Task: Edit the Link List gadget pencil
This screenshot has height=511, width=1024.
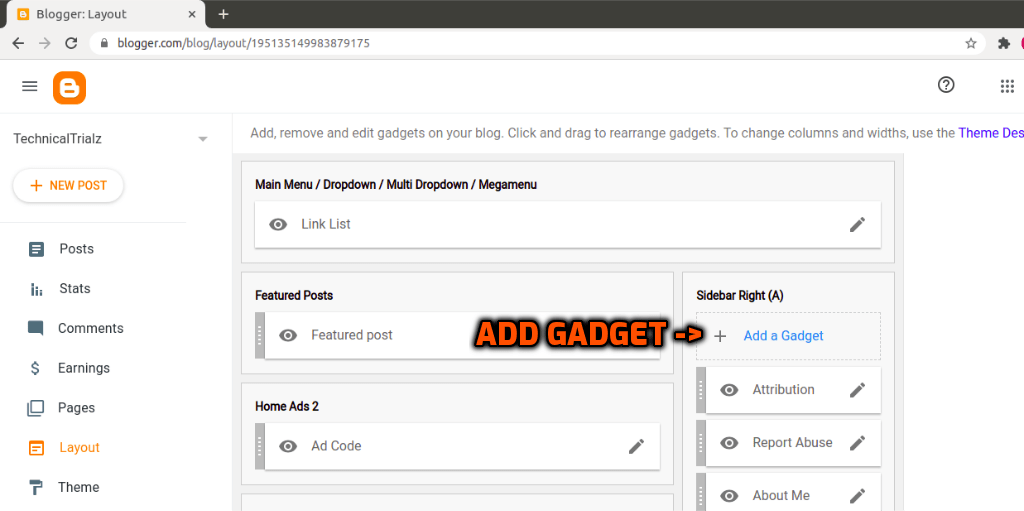Action: click(857, 225)
